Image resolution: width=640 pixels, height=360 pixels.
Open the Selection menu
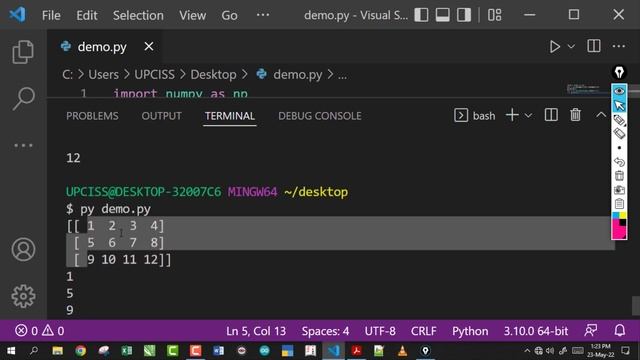(x=138, y=16)
